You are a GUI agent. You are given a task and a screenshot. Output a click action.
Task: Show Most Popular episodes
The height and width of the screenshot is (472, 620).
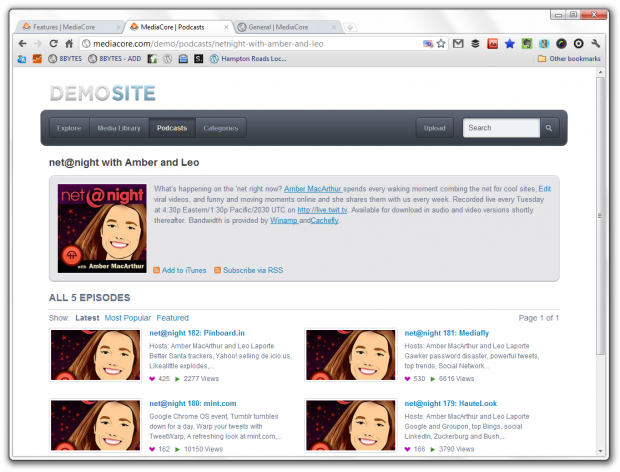(x=128, y=318)
